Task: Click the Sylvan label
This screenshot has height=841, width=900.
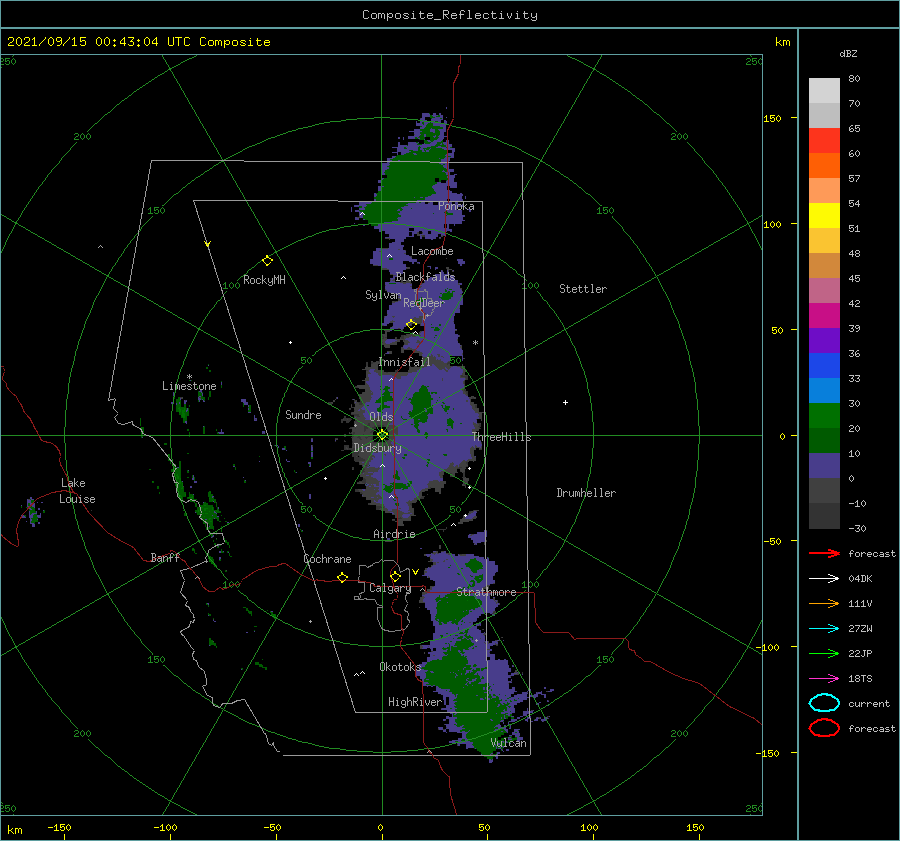Action: point(383,295)
